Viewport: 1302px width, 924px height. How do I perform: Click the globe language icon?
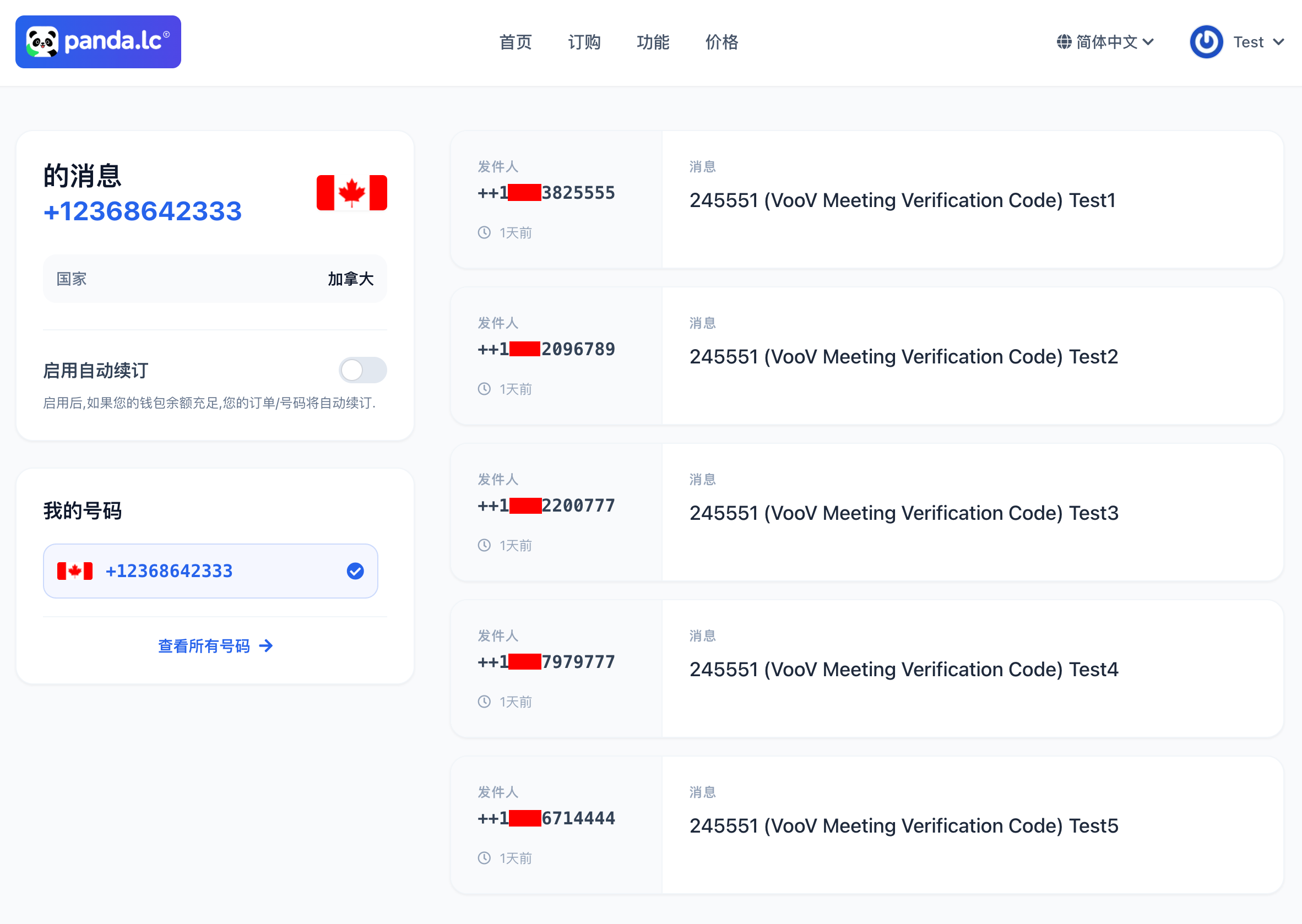(x=1064, y=42)
